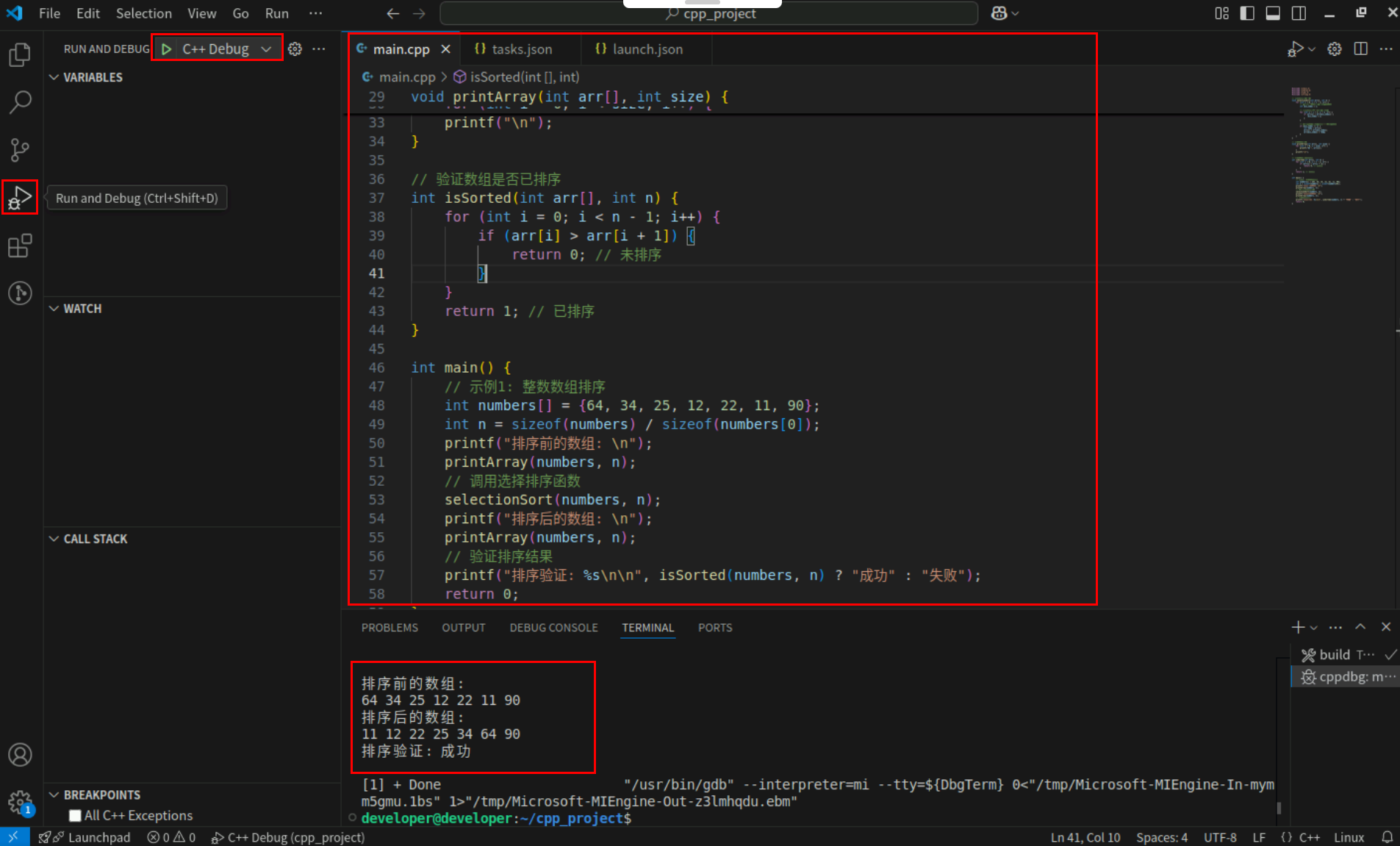Image resolution: width=1400 pixels, height=846 pixels.
Task: Open the Run menu
Action: coord(276,13)
